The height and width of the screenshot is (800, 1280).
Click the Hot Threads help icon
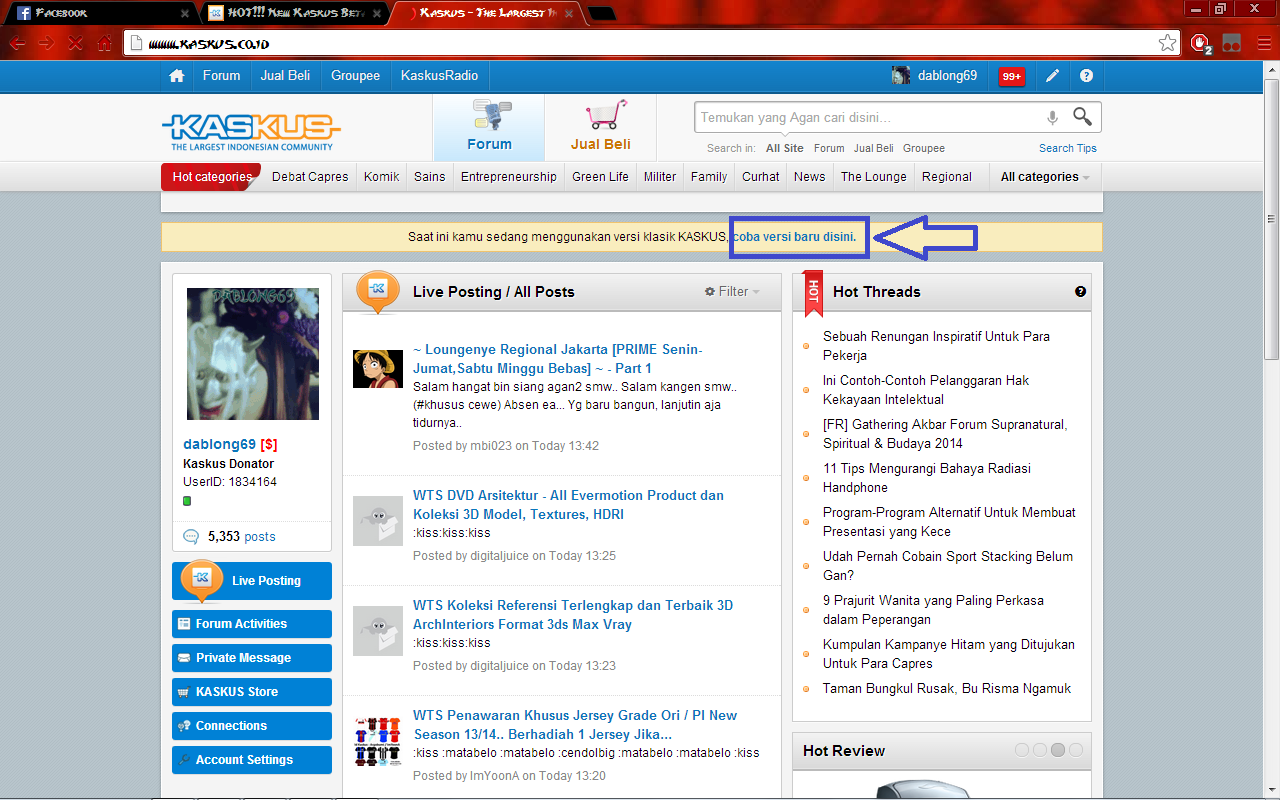(1080, 292)
